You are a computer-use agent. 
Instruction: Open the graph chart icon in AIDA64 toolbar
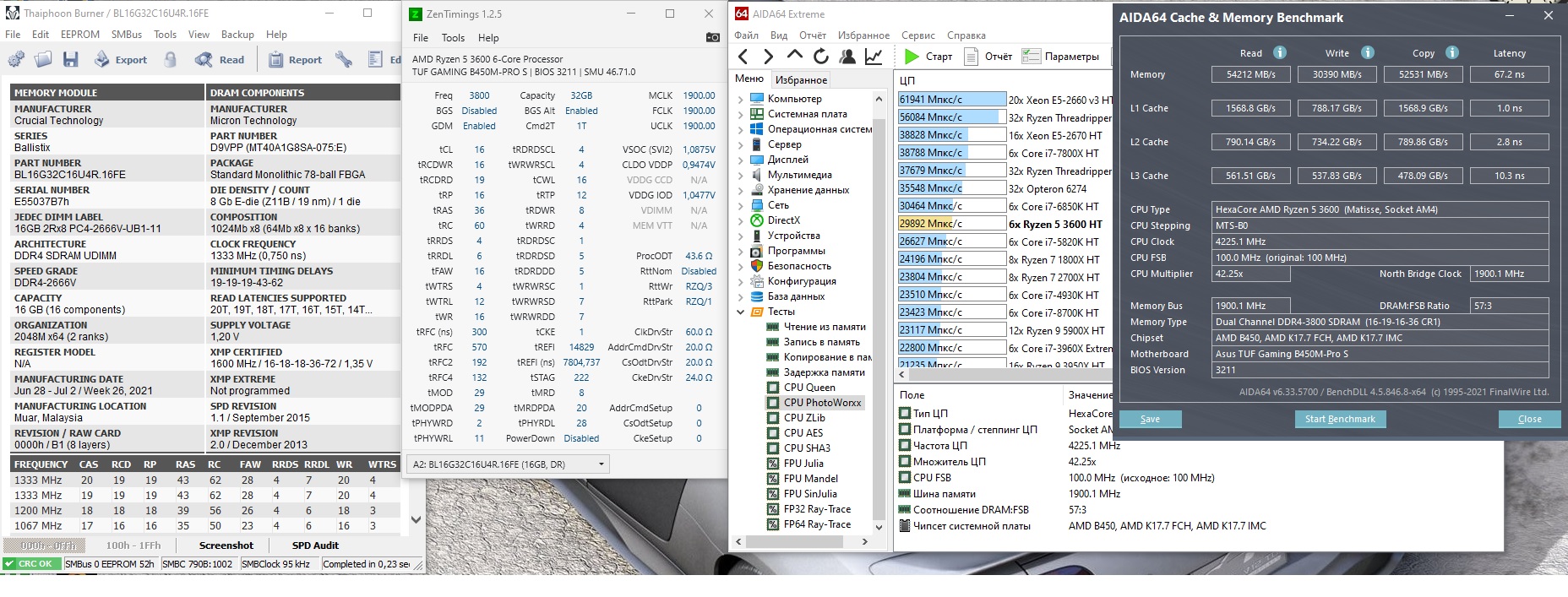point(874,57)
